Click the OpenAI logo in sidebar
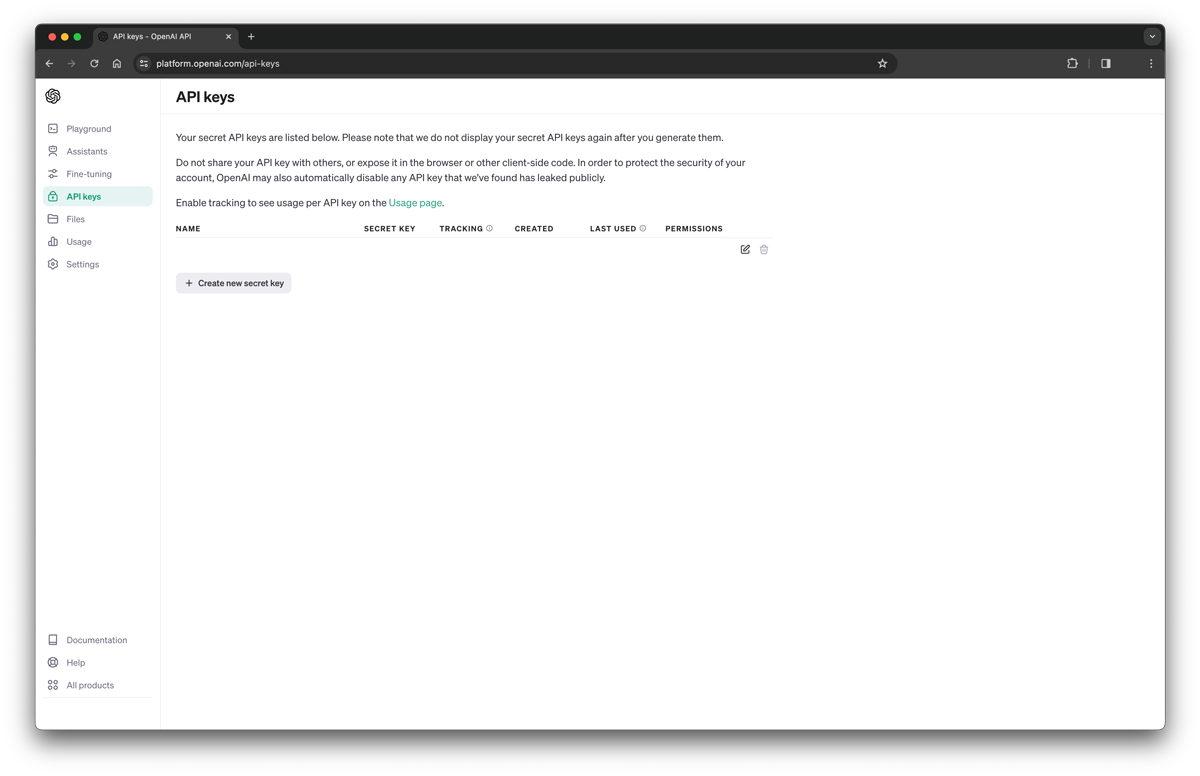 [53, 96]
